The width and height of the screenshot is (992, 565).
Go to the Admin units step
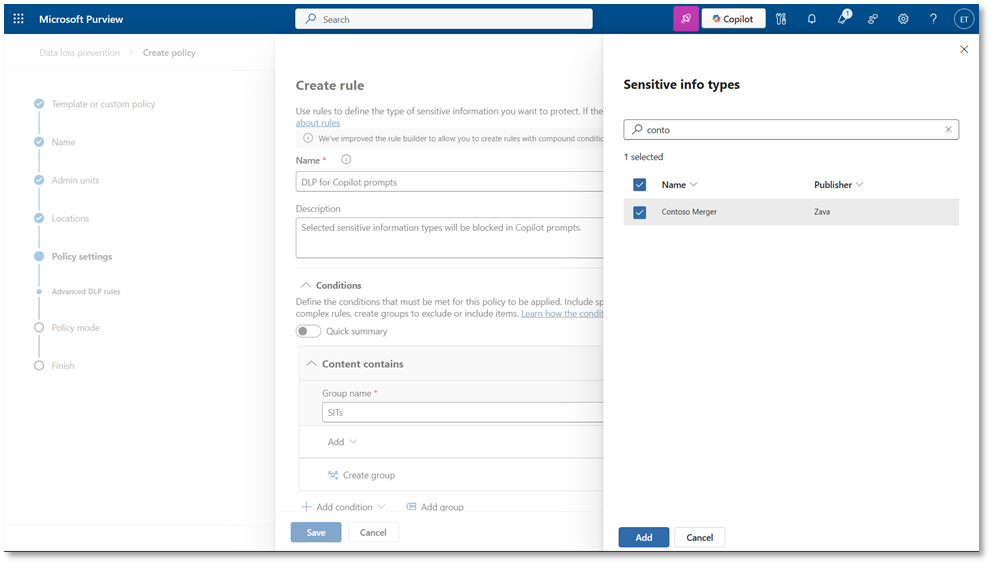(75, 180)
